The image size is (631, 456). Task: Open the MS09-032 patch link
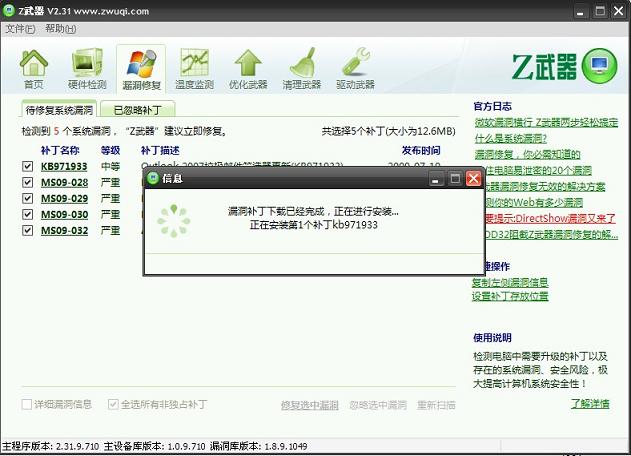point(64,231)
